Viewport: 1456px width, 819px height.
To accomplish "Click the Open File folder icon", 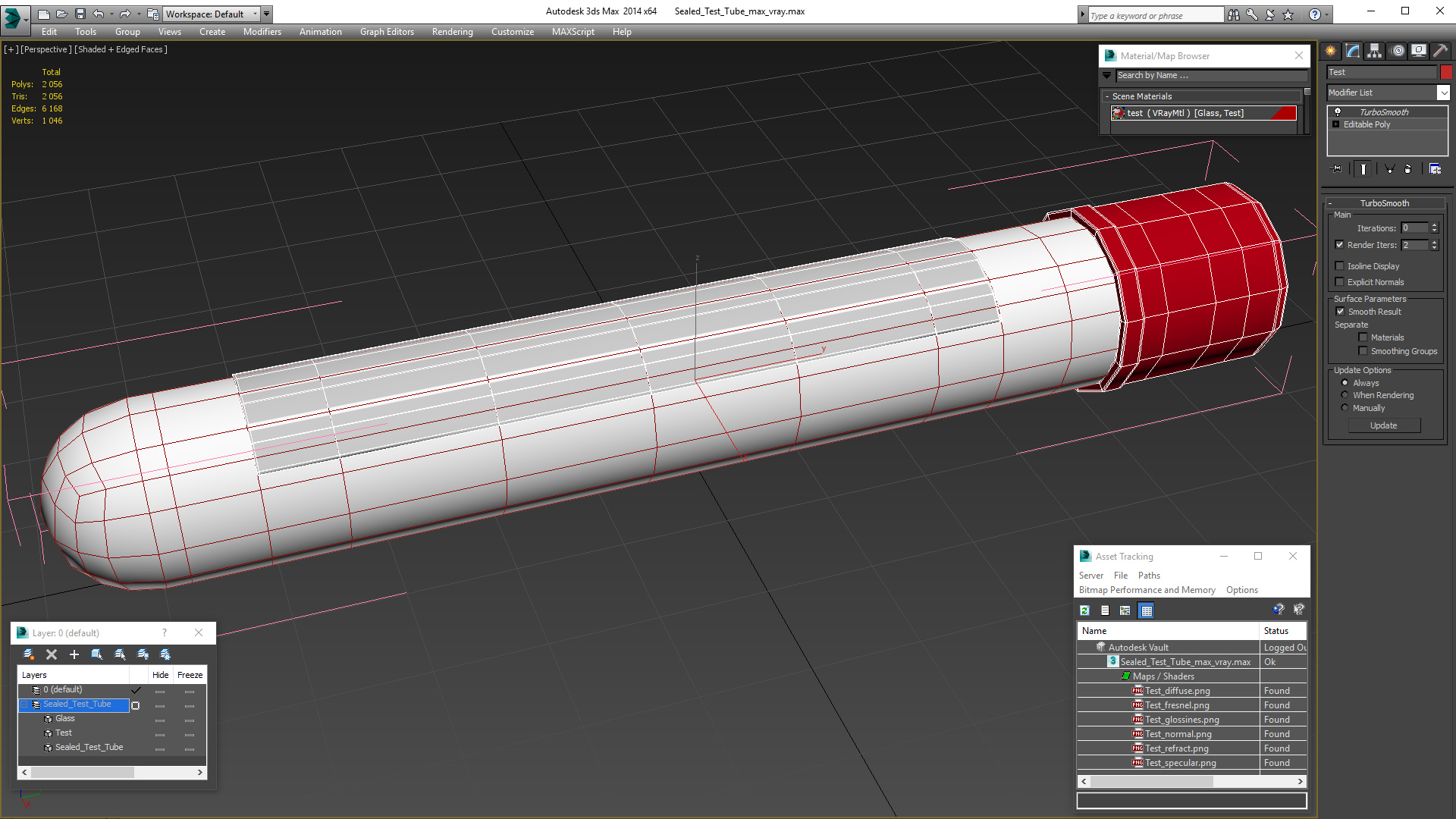I will tap(62, 14).
